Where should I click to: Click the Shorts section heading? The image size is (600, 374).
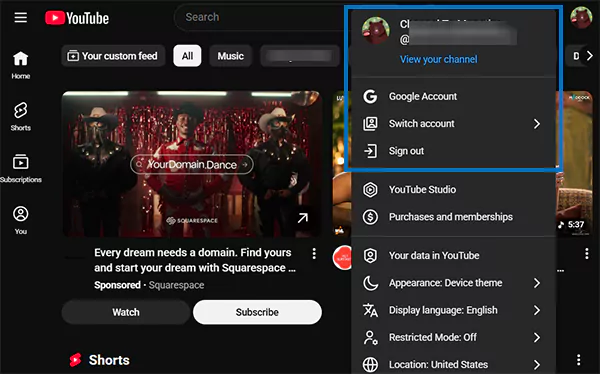coord(109,360)
